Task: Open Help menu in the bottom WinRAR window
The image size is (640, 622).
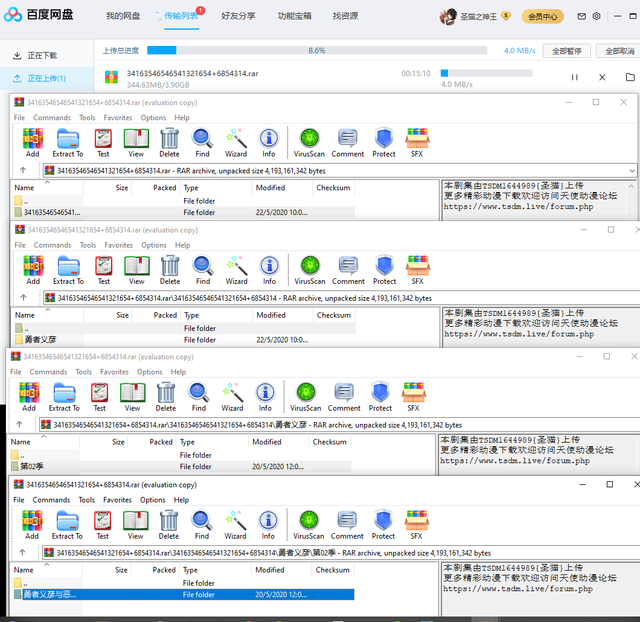Action: [x=181, y=500]
